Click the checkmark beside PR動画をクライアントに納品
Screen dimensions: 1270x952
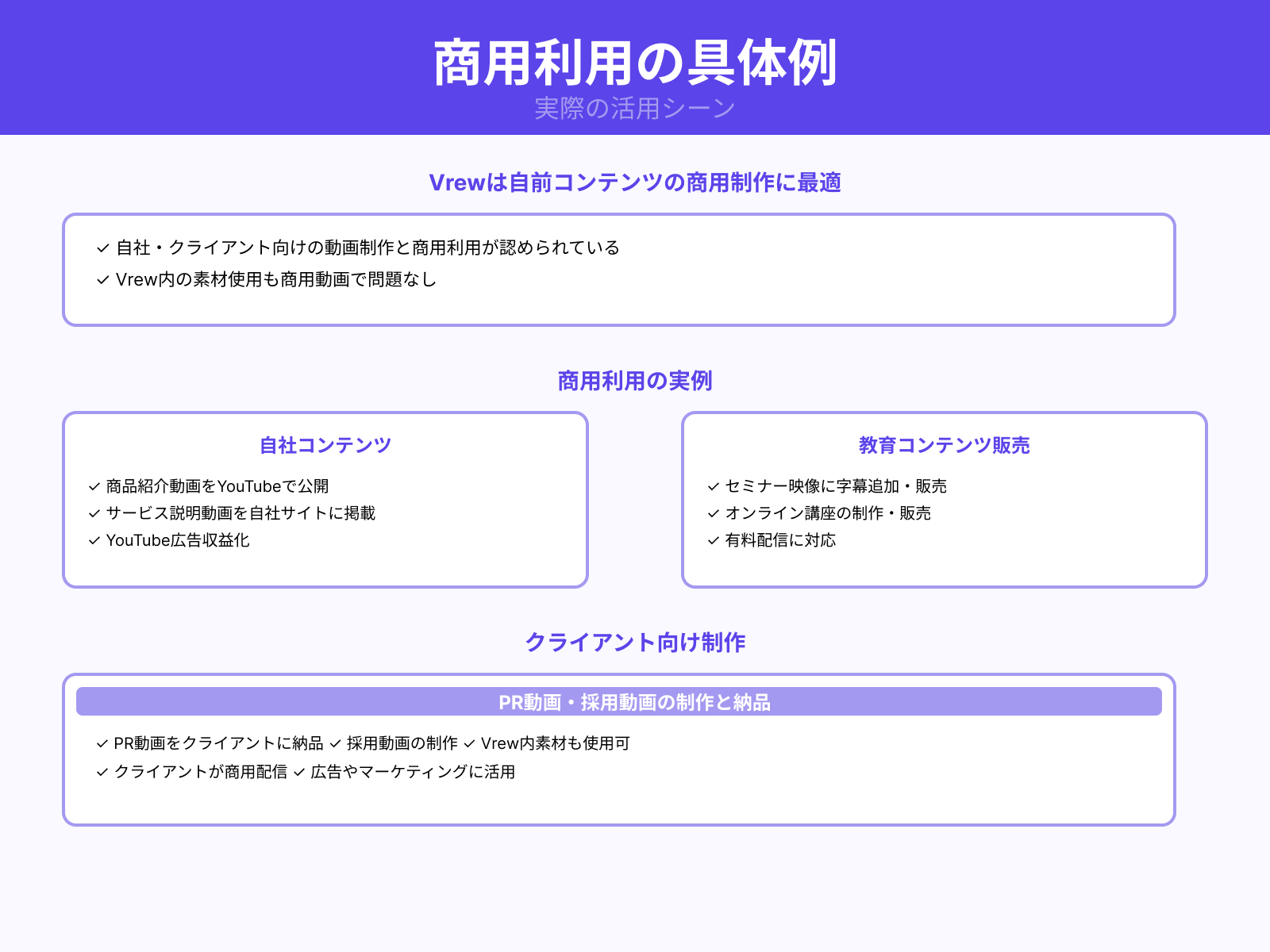[101, 744]
